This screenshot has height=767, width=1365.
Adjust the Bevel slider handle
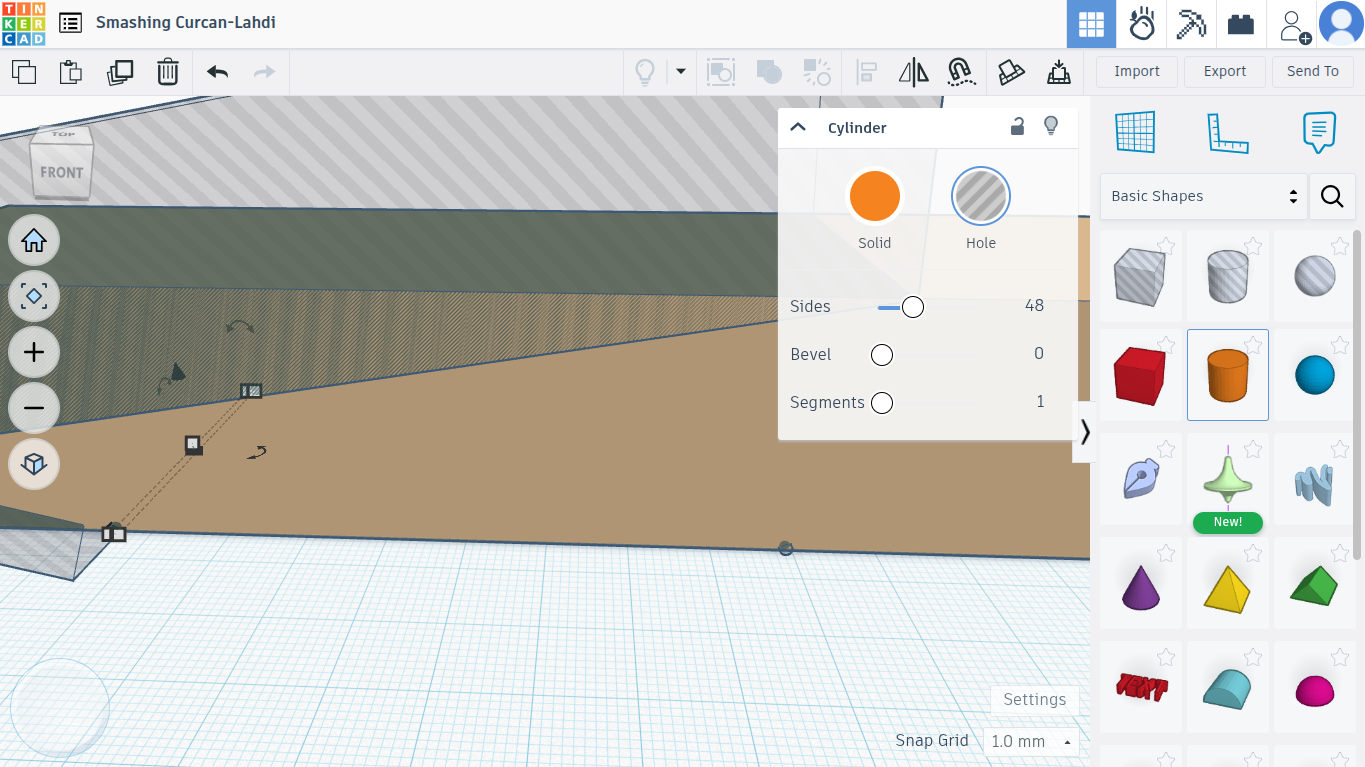(x=882, y=355)
